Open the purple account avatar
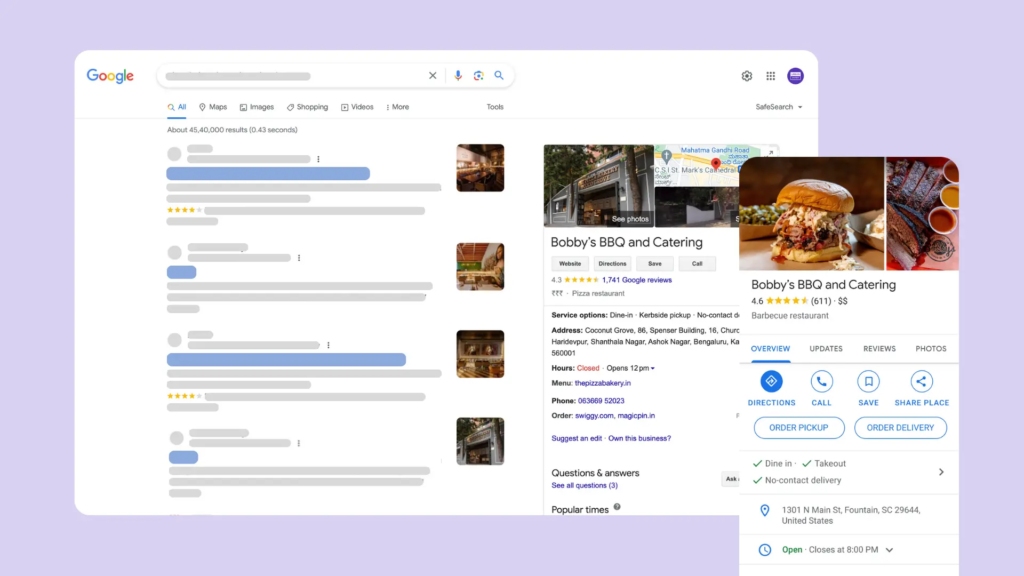Screen dimensions: 1024x576 (x=795, y=76)
